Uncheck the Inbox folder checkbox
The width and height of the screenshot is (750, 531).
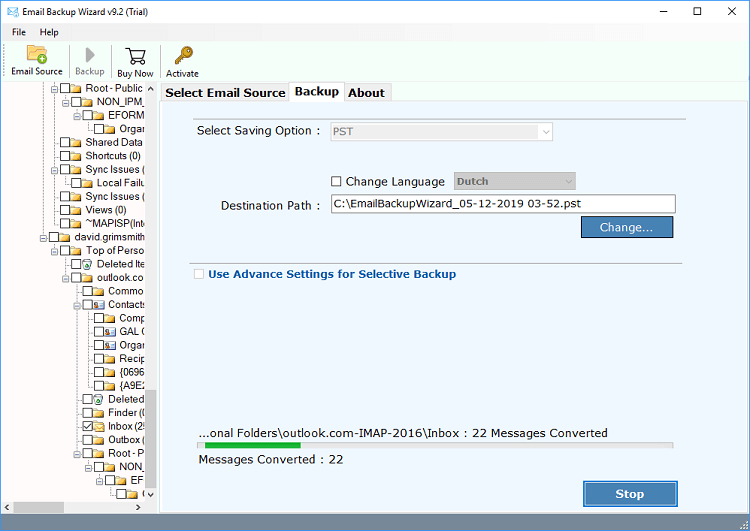88,426
